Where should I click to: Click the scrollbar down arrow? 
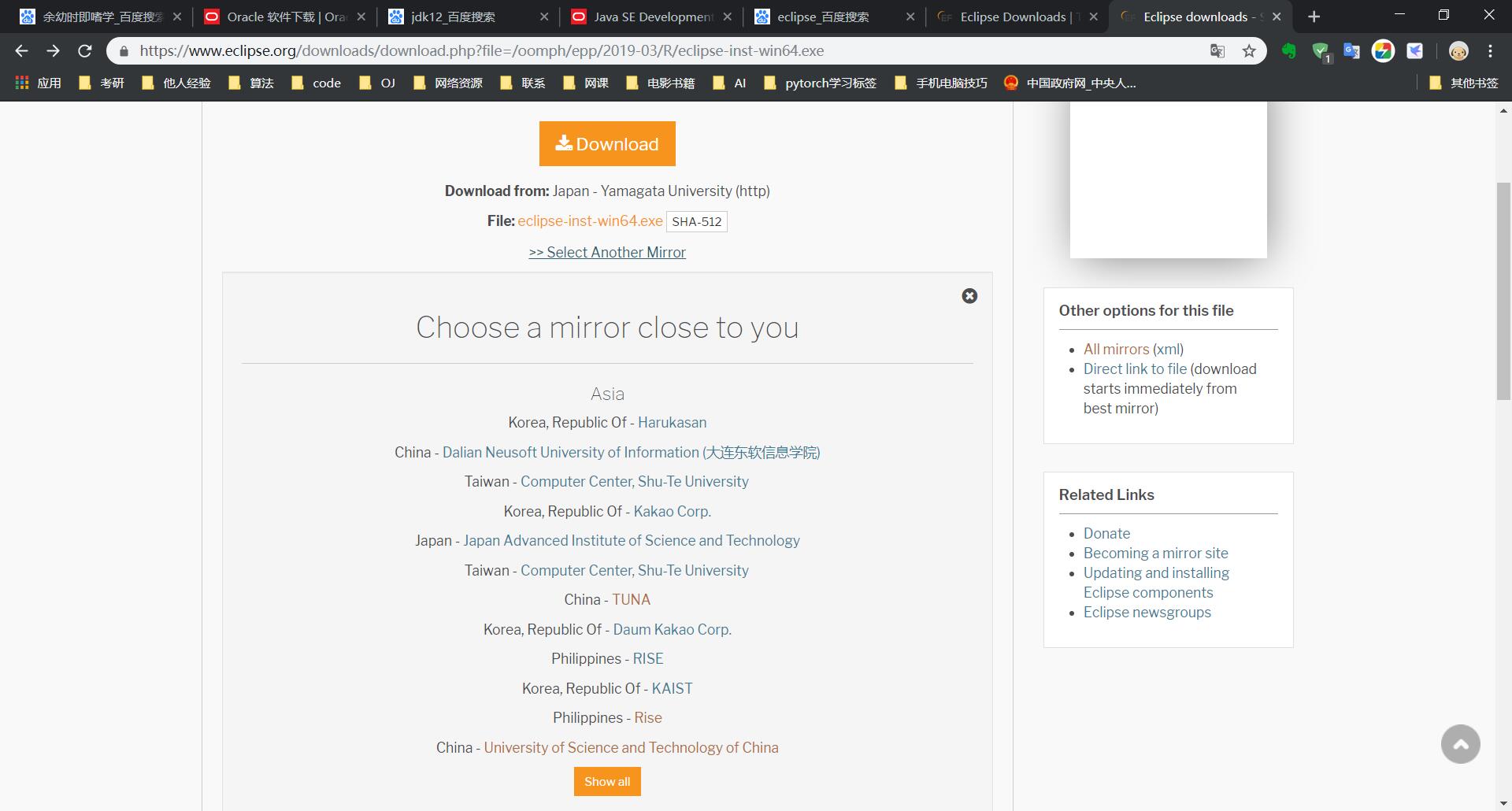click(x=1503, y=803)
